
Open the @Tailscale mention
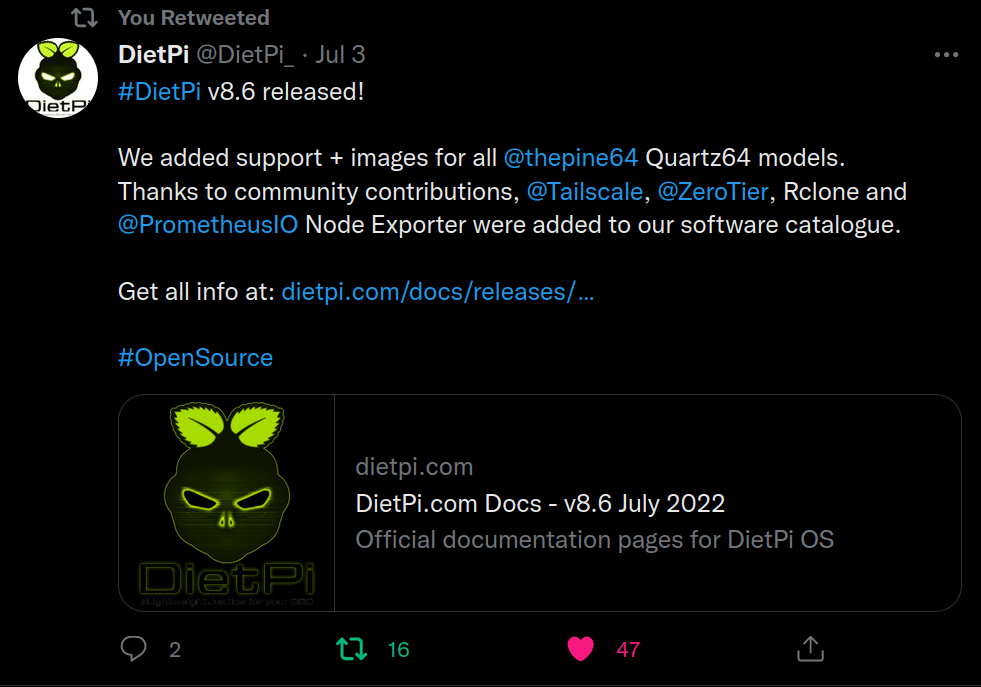[x=584, y=191]
